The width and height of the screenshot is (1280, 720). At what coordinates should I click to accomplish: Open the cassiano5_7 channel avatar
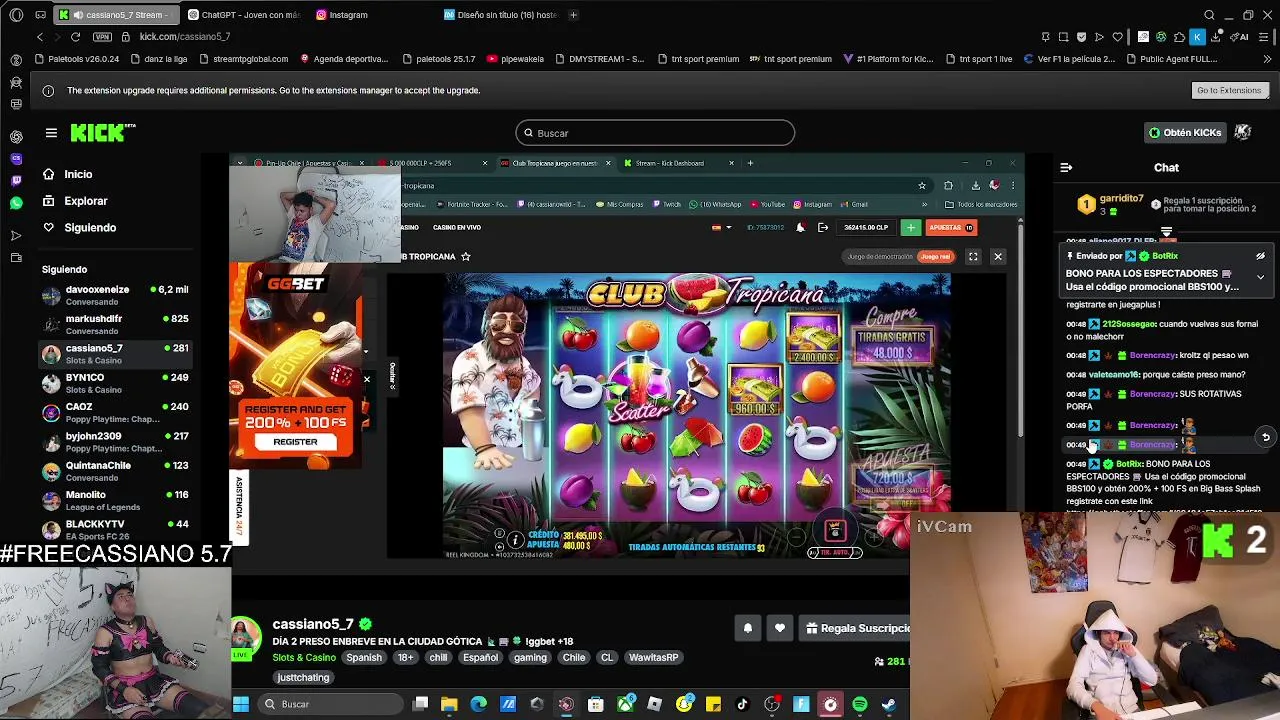[246, 634]
